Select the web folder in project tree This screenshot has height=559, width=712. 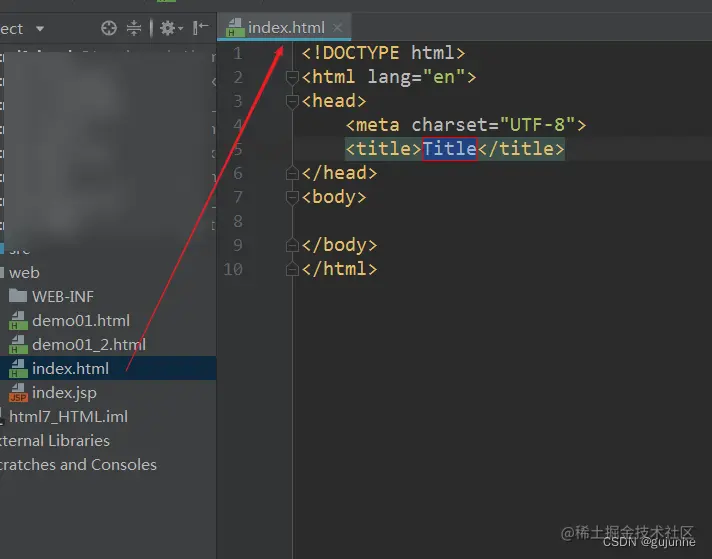(24, 273)
